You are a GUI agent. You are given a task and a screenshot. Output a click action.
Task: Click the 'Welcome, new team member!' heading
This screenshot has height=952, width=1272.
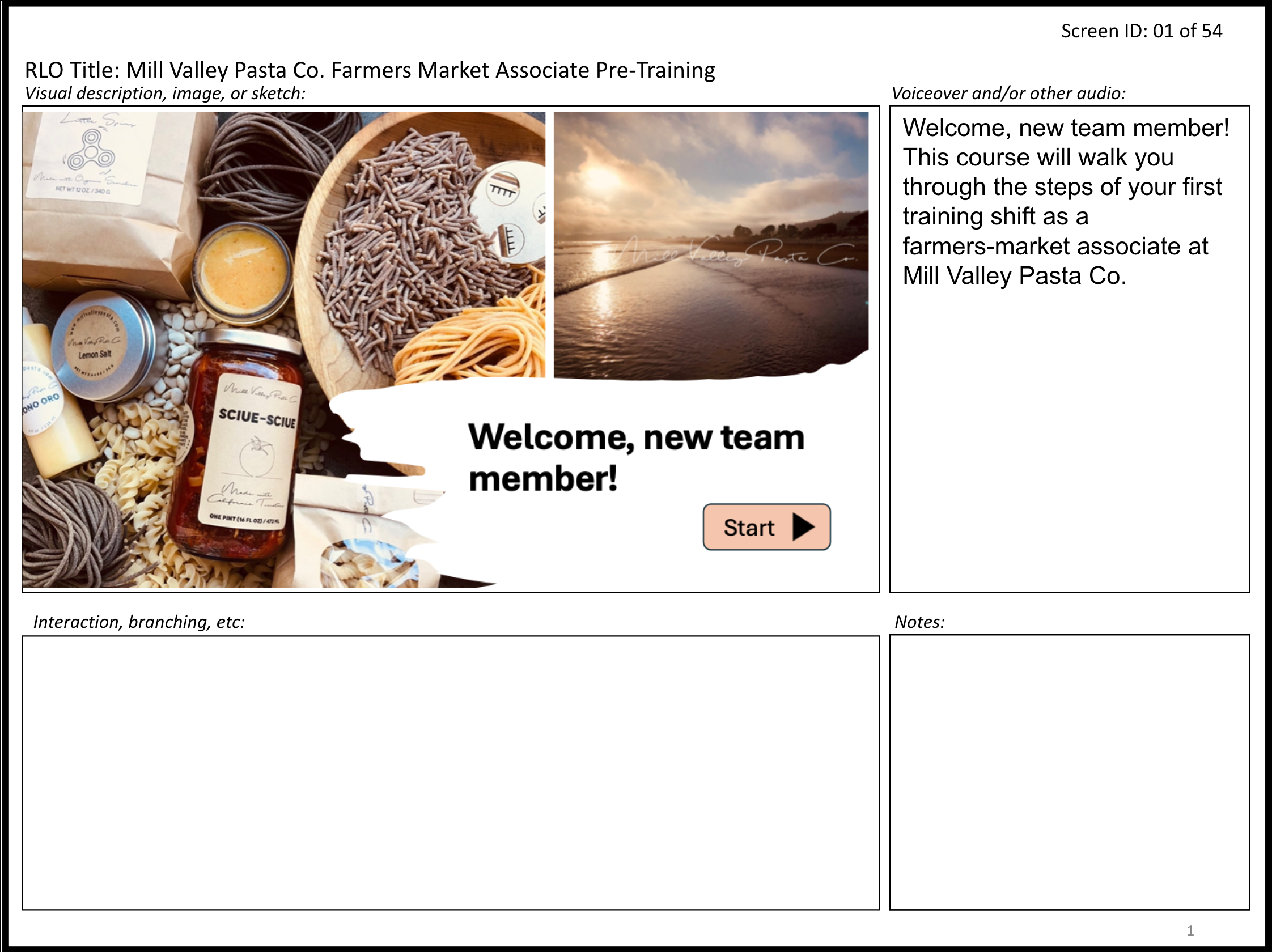(635, 458)
